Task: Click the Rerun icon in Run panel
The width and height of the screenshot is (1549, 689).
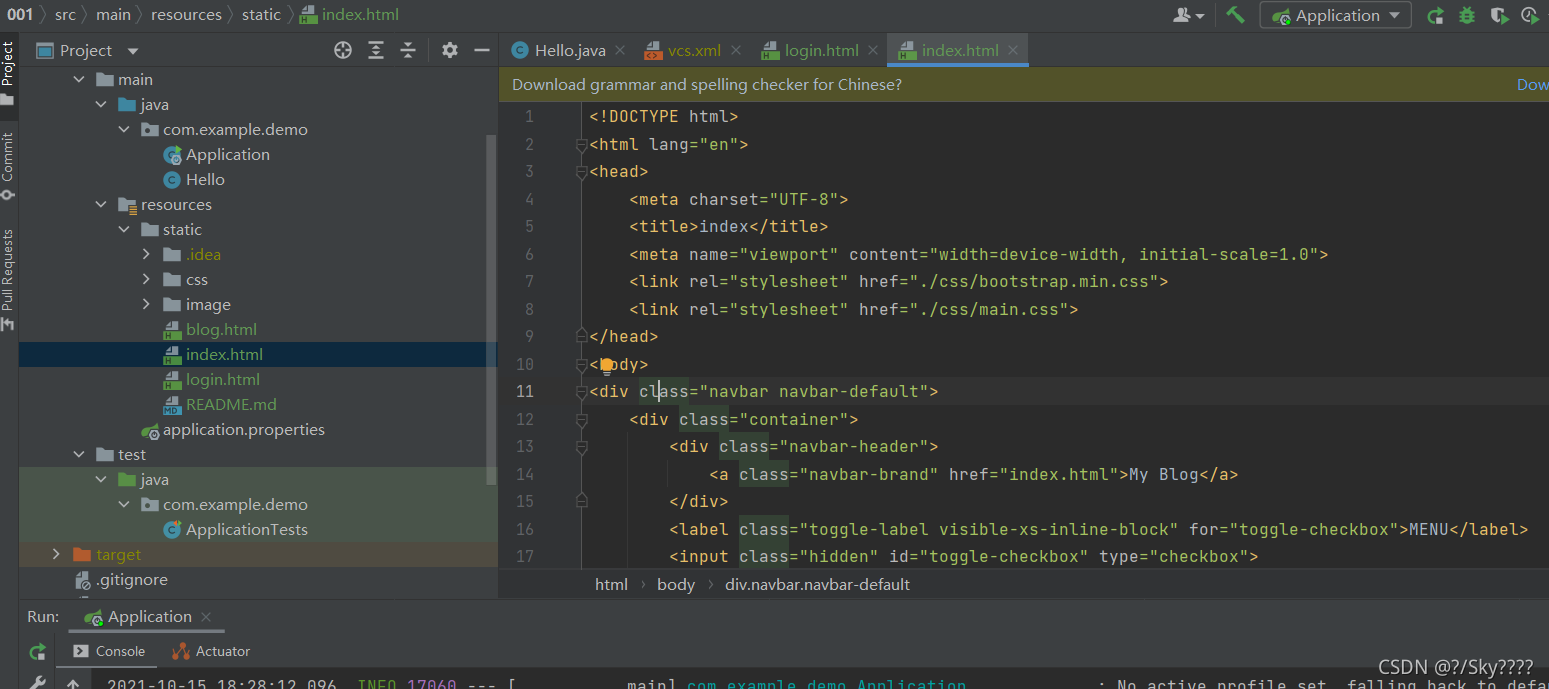Action: (x=37, y=652)
